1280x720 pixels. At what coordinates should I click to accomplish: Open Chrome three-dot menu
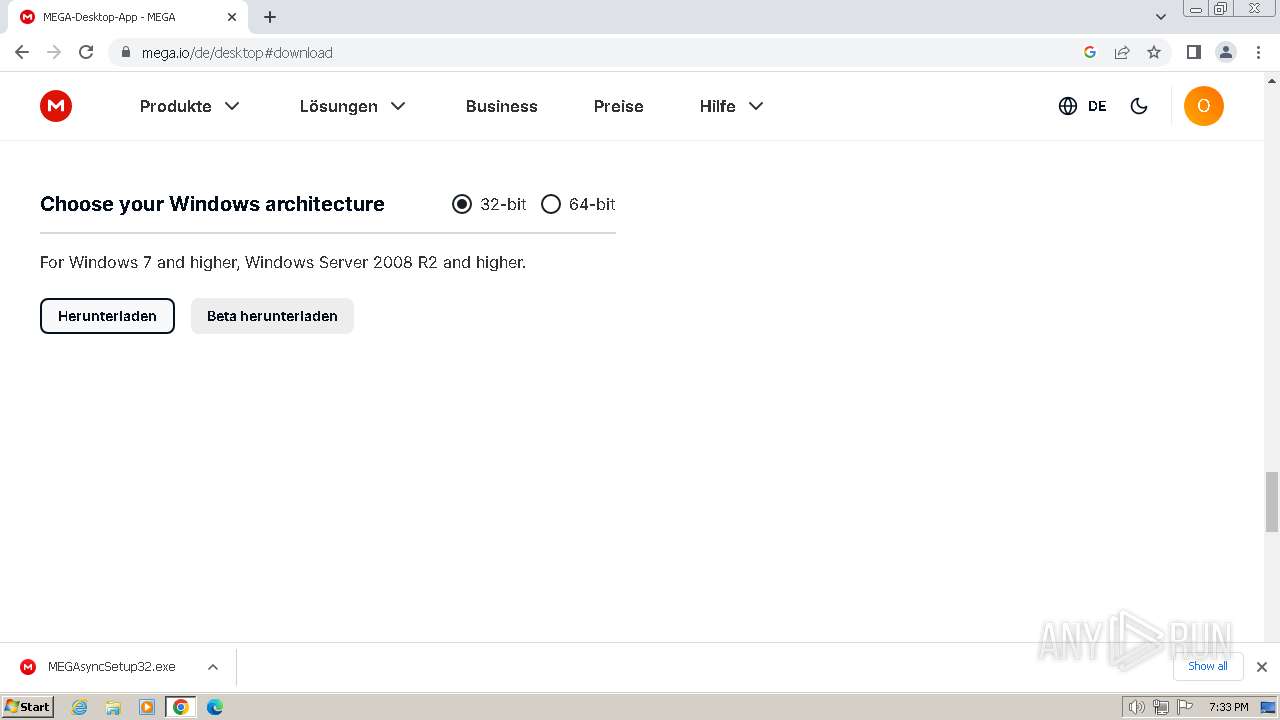point(1258,52)
